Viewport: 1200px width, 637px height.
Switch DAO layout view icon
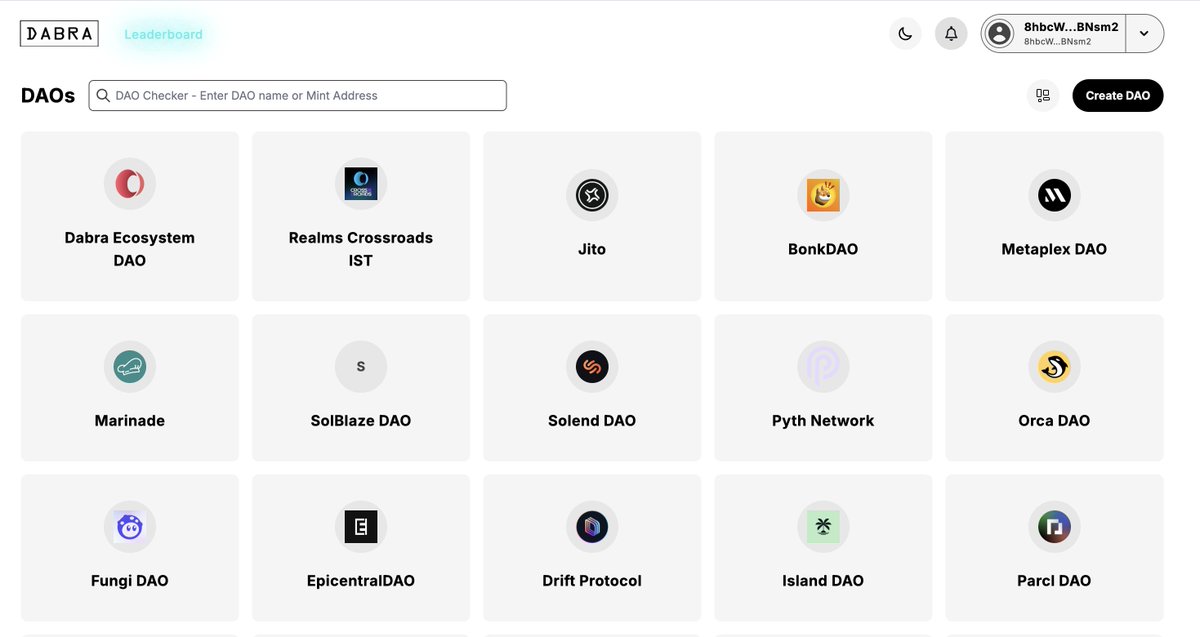[1043, 96]
